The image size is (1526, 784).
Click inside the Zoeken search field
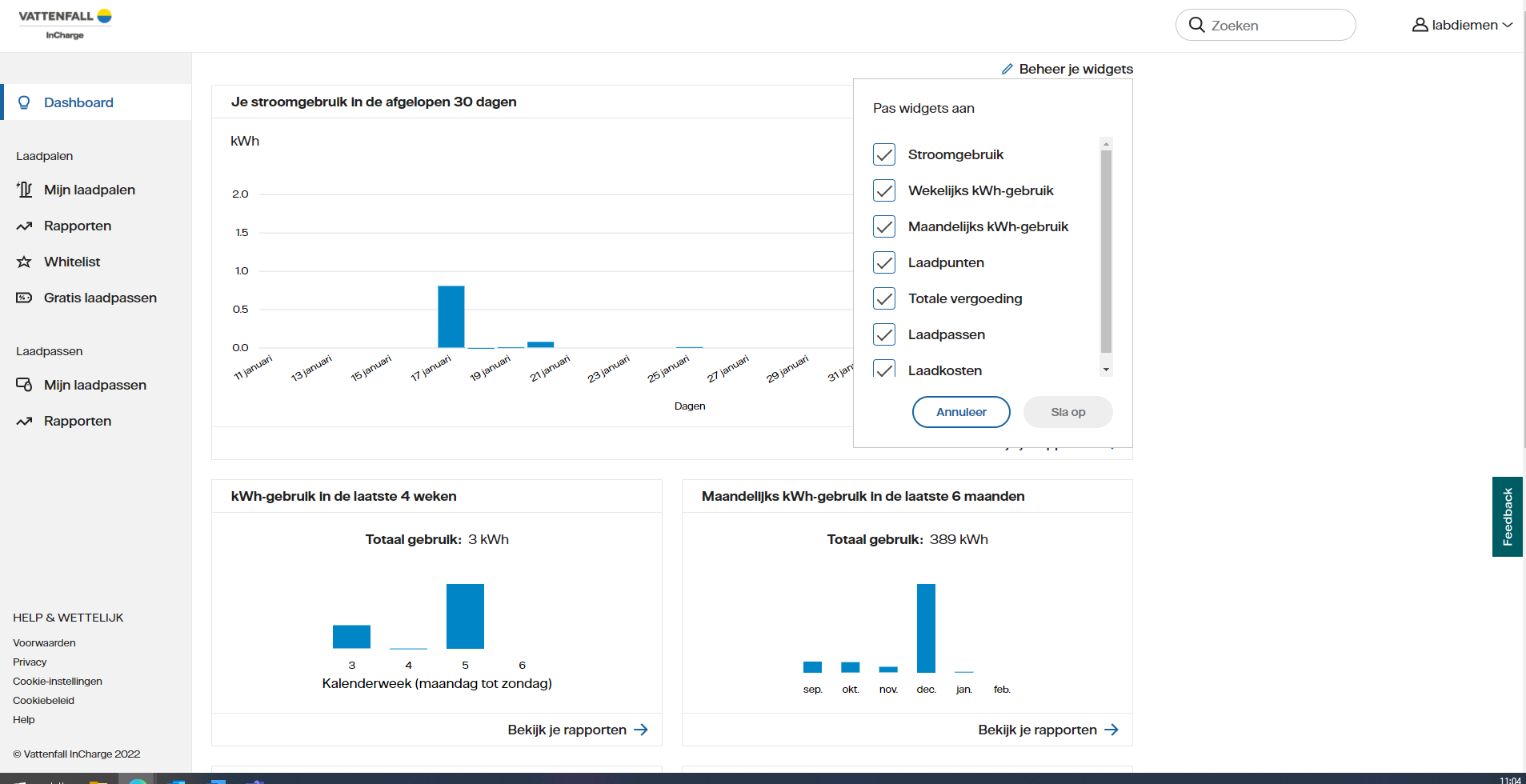coord(1264,25)
